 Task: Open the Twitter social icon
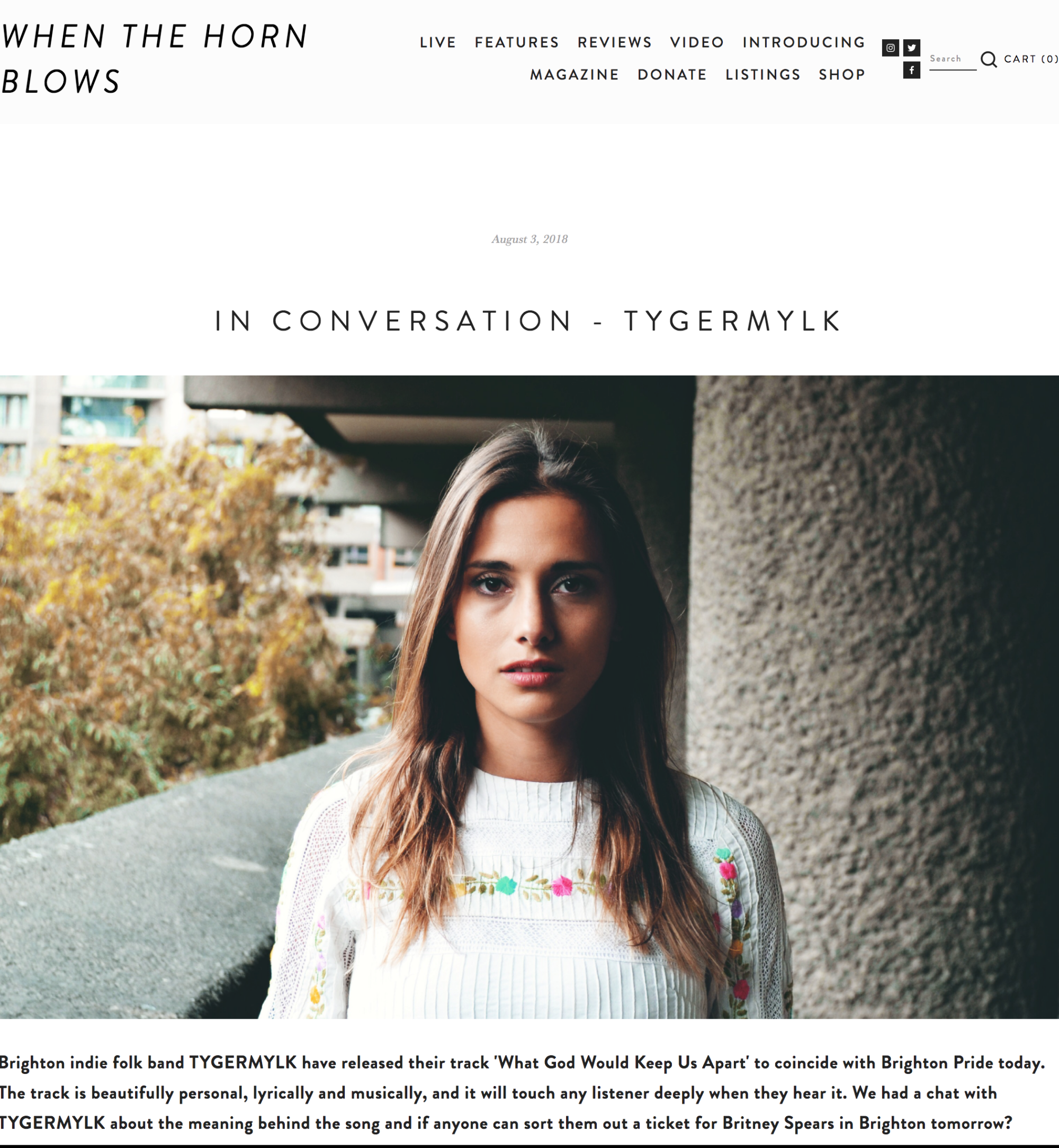pos(912,48)
